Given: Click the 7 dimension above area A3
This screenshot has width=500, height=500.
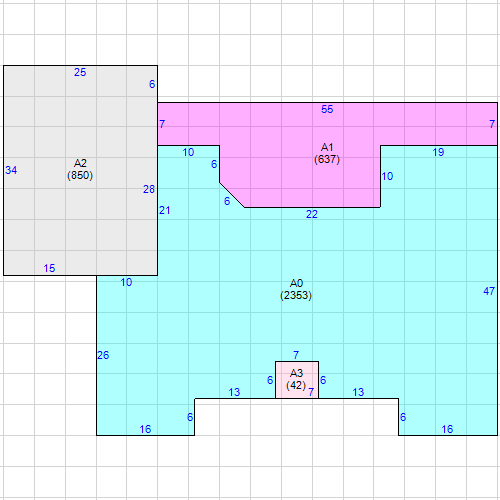Looking at the screenshot, I should pos(296,355).
